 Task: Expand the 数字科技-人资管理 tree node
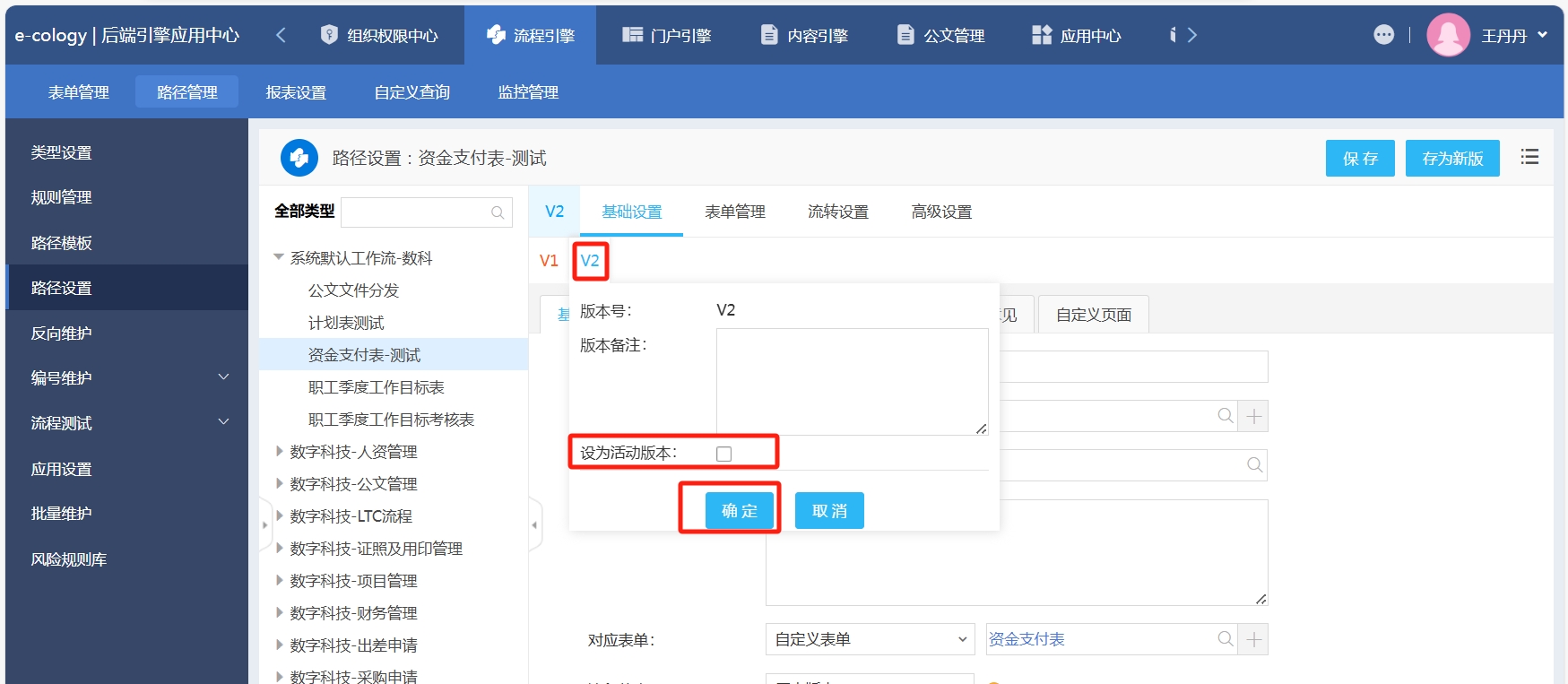pyautogui.click(x=279, y=452)
